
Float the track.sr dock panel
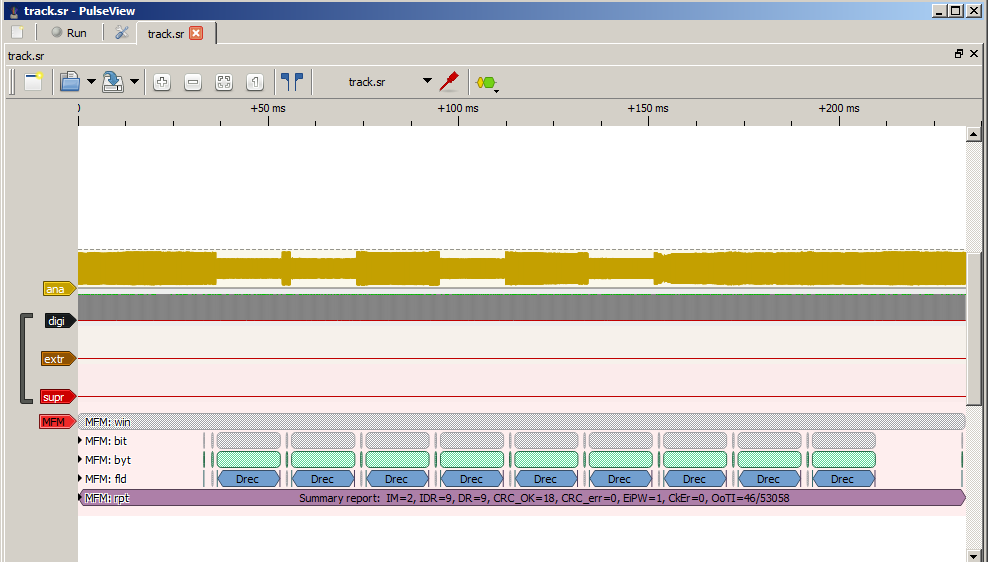point(959,54)
